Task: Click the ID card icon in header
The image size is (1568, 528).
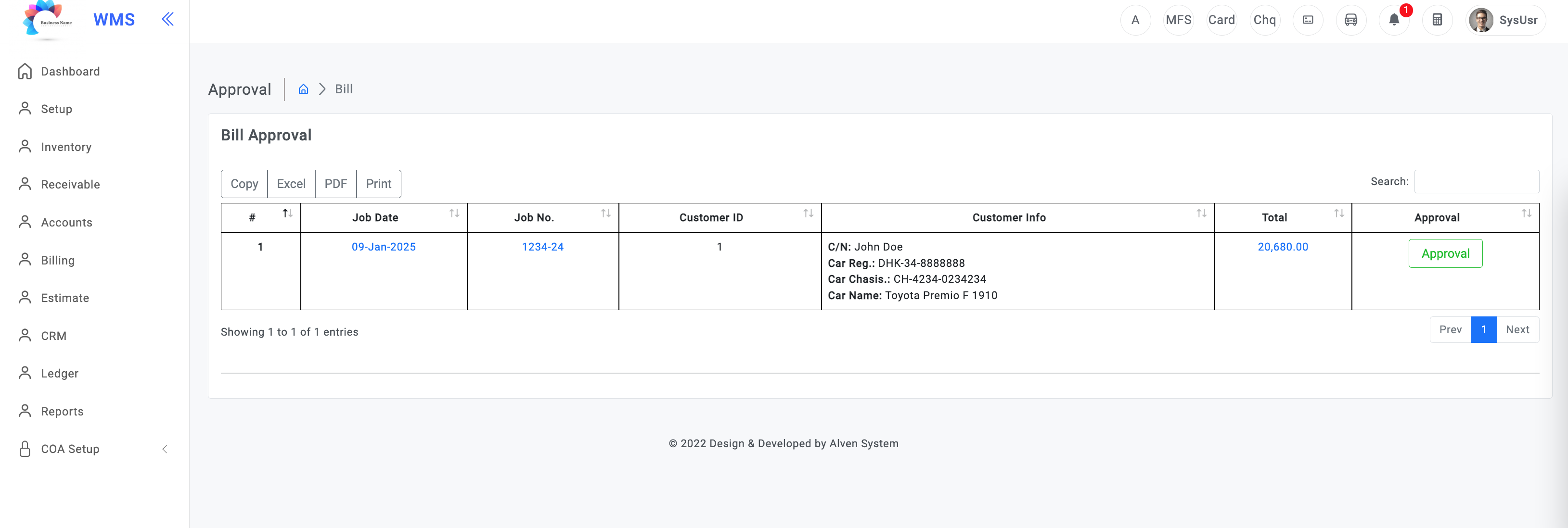Action: coord(1308,20)
